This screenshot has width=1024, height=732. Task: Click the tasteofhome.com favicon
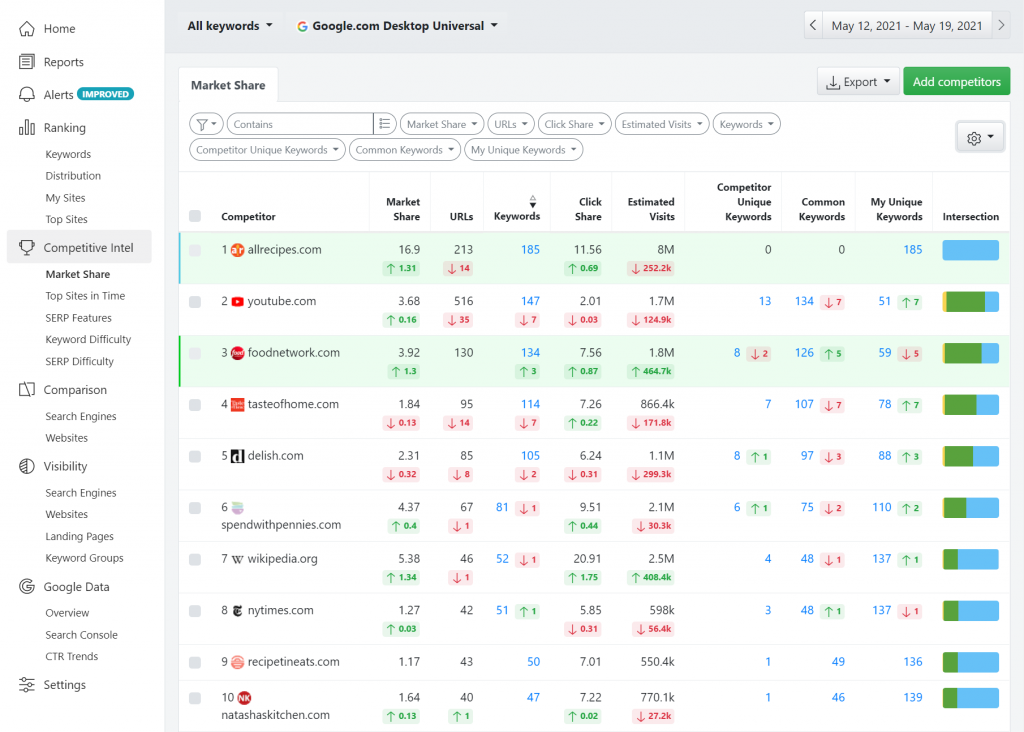coord(238,405)
